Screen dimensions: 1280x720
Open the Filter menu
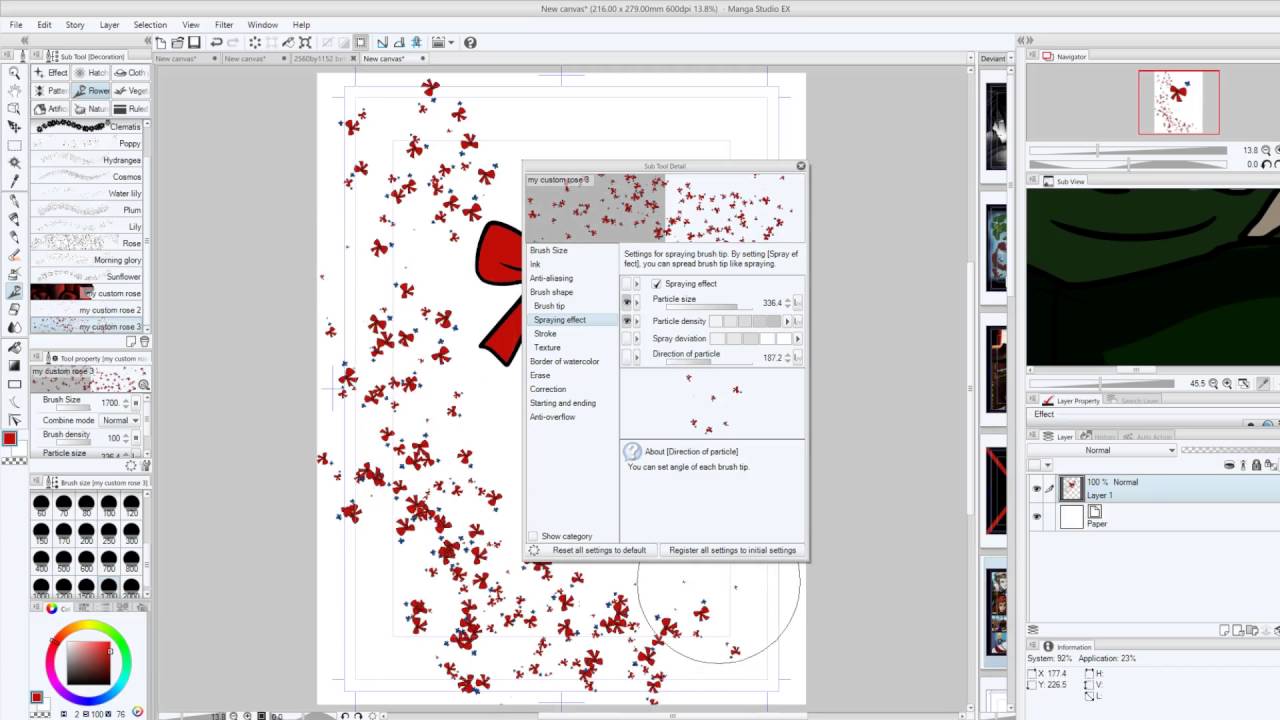coord(224,24)
